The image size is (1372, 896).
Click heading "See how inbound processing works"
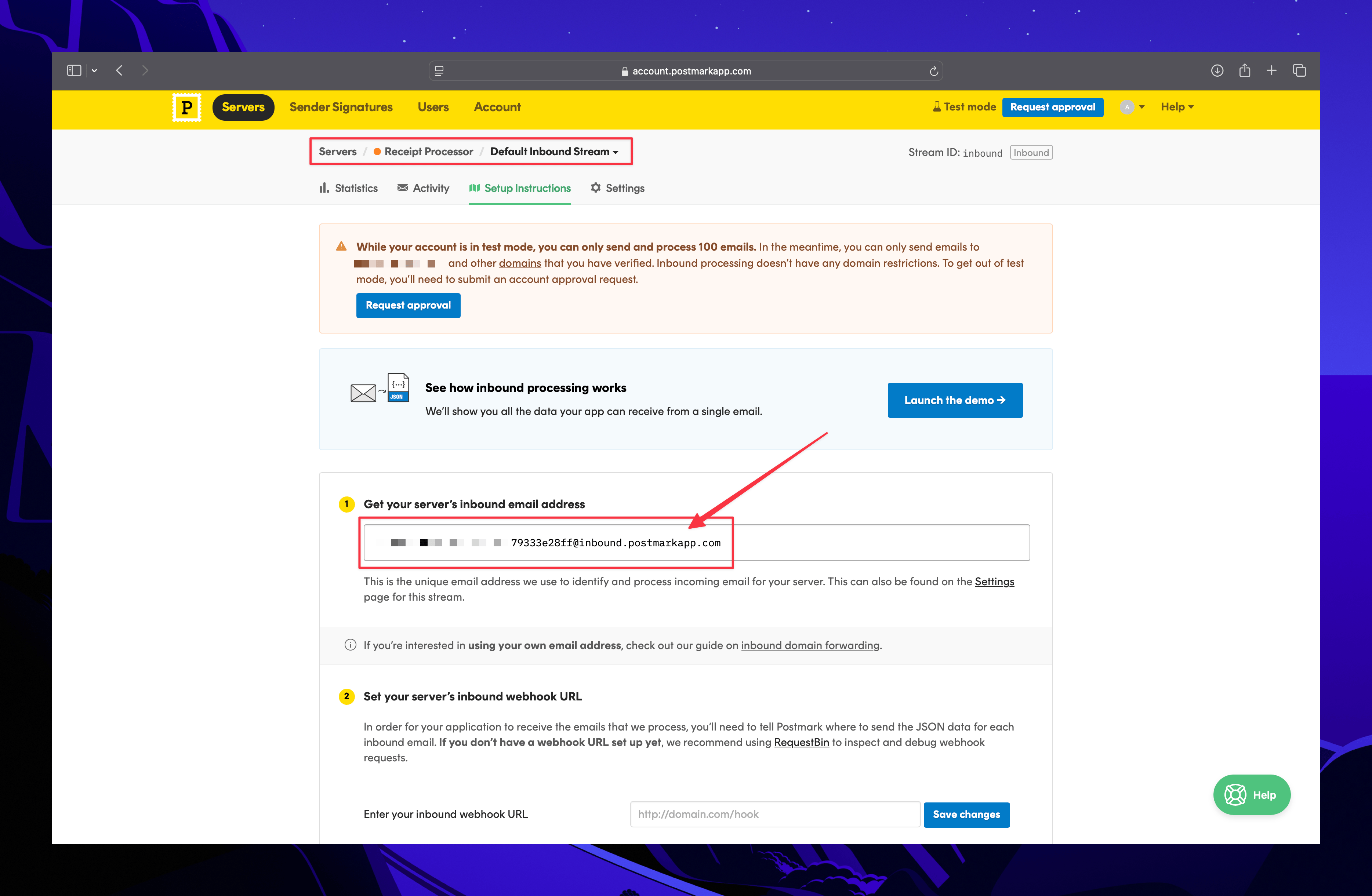point(525,388)
